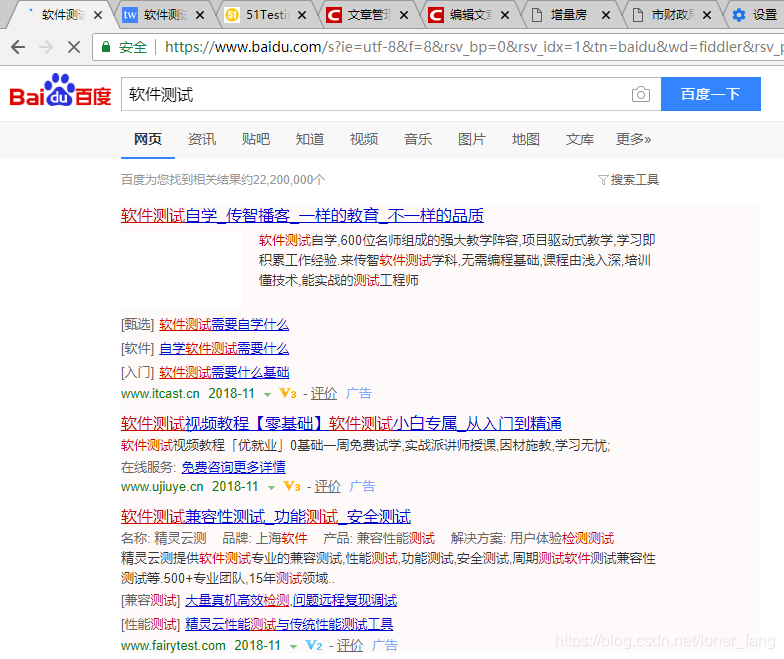Select the 图片 search category

click(x=472, y=139)
